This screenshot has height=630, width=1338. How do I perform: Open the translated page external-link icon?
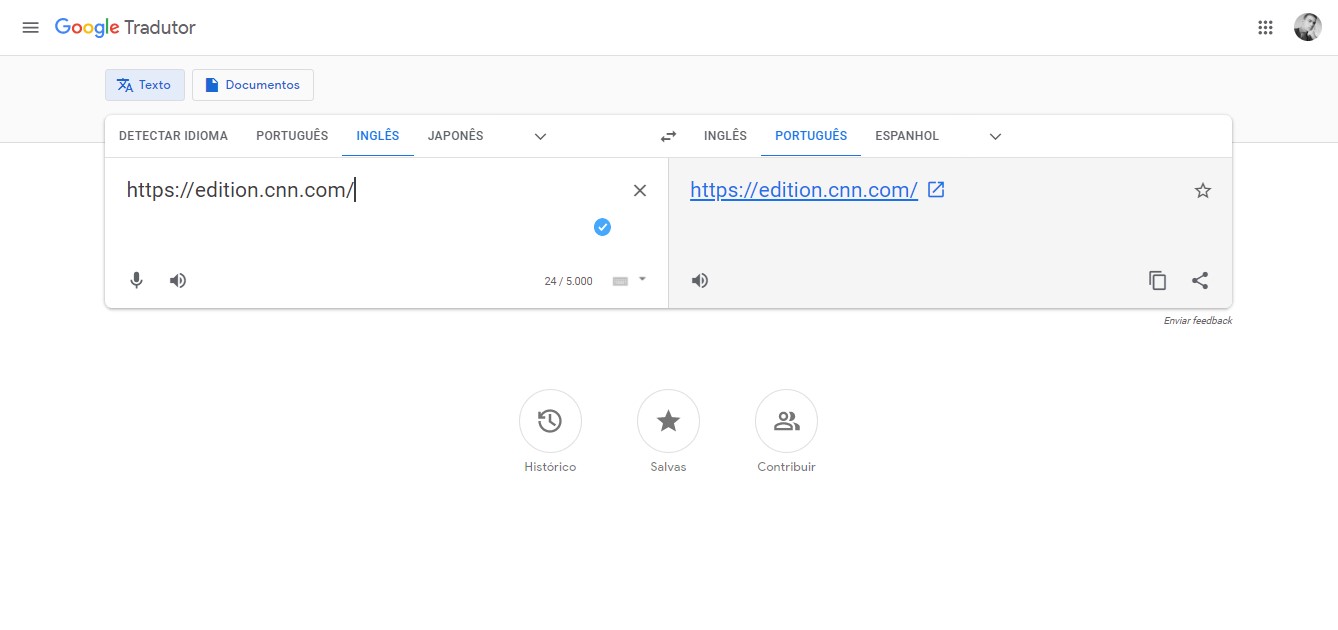click(x=936, y=189)
